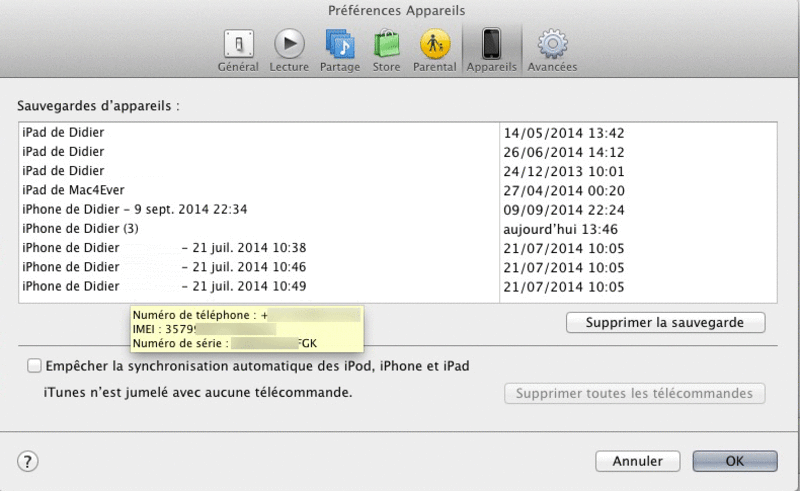Image resolution: width=800 pixels, height=491 pixels.
Task: Click the Numéro de téléphone tooltip line
Action: (246, 315)
